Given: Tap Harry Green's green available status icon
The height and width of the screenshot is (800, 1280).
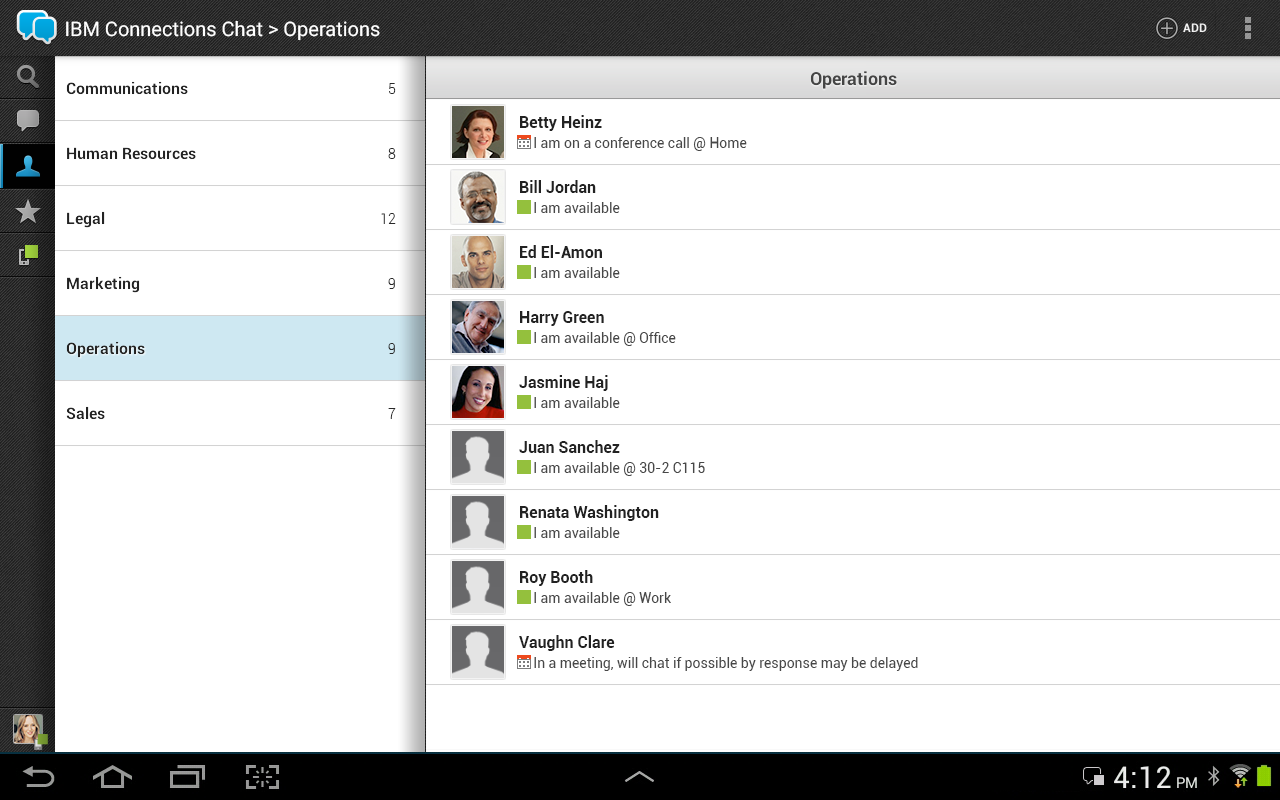Looking at the screenshot, I should tap(524, 338).
